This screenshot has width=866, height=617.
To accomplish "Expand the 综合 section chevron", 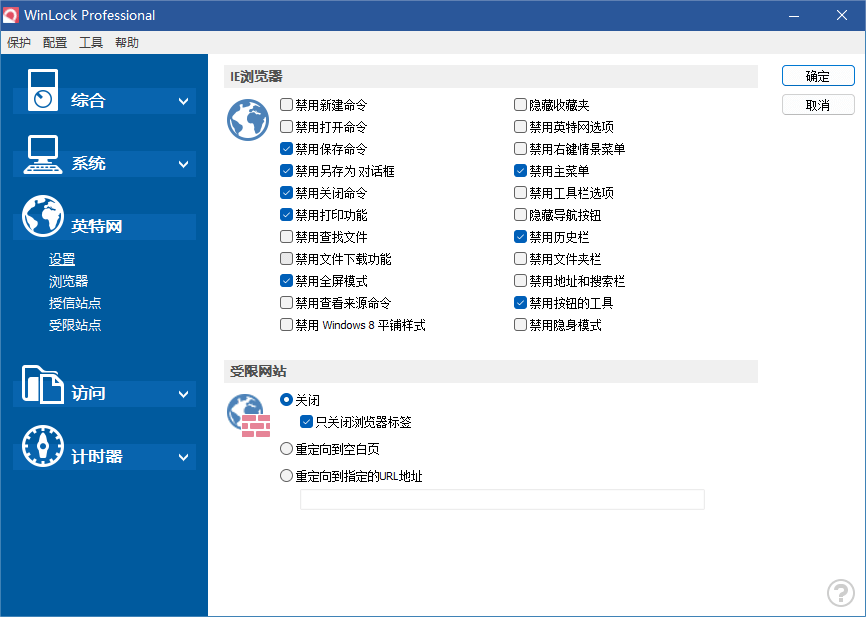I will (183, 101).
